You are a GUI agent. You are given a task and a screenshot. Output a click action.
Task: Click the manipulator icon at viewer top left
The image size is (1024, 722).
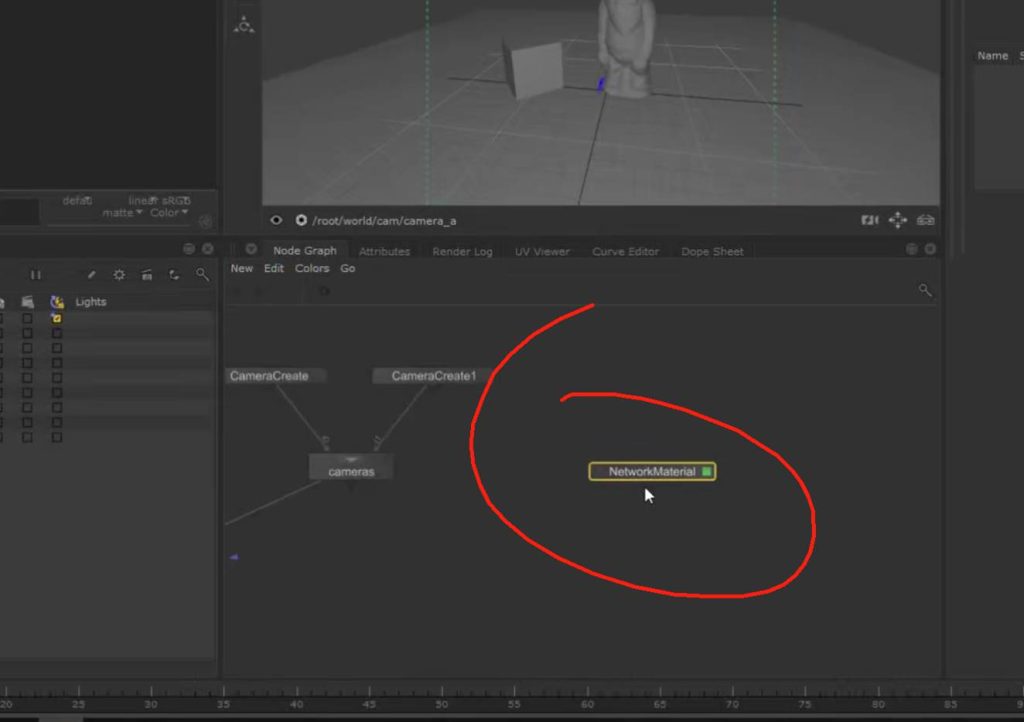[244, 25]
